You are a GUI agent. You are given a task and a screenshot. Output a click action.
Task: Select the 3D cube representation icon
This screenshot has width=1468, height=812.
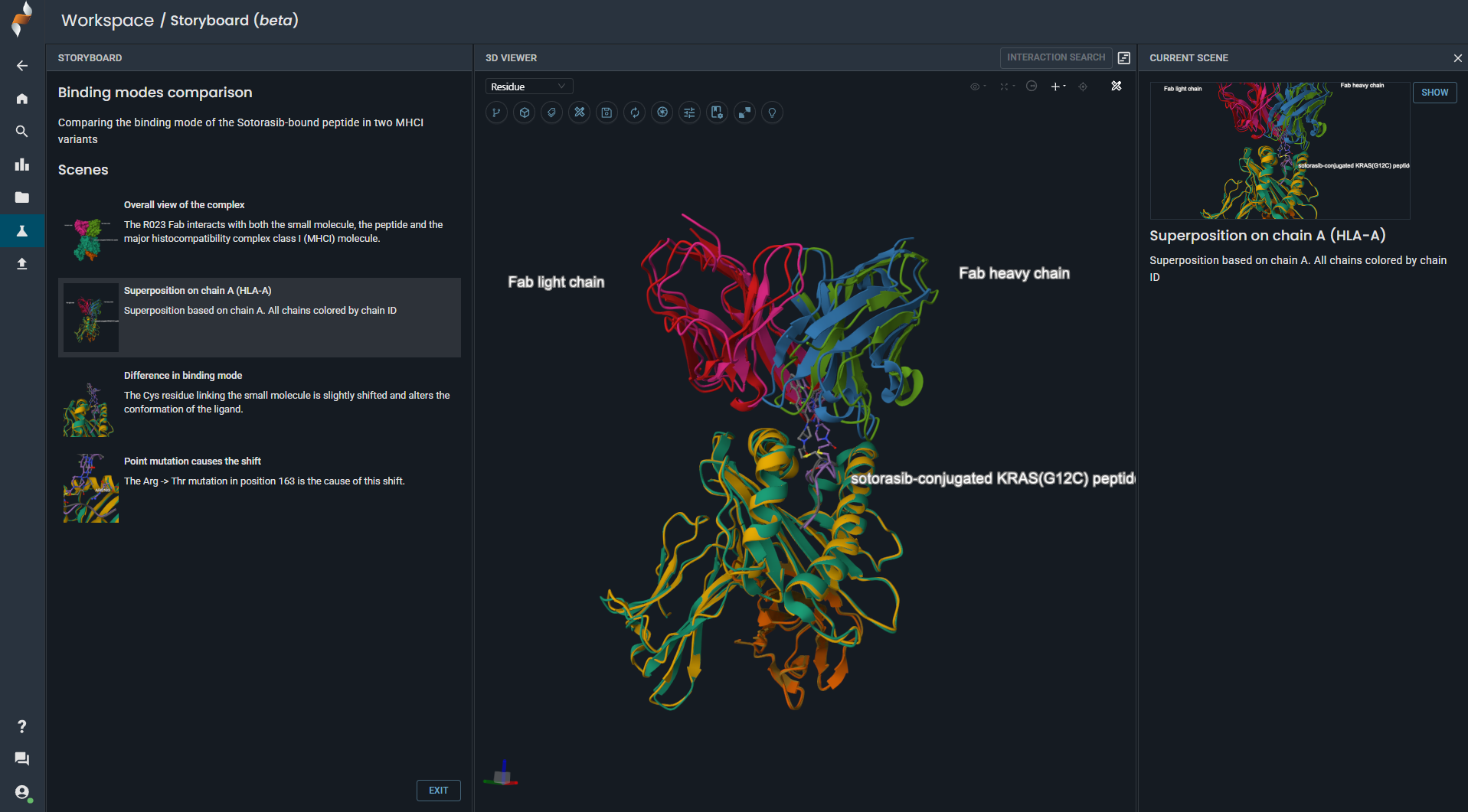coord(524,113)
